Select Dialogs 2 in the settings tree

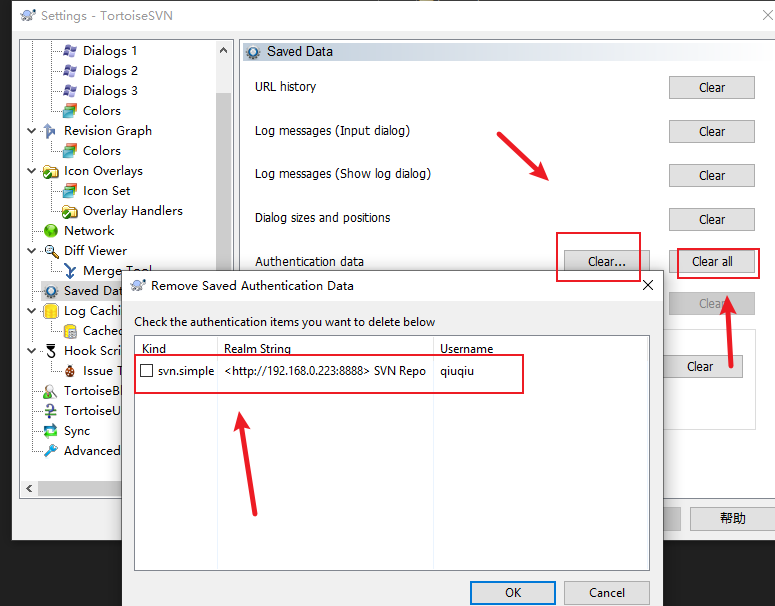click(x=110, y=71)
